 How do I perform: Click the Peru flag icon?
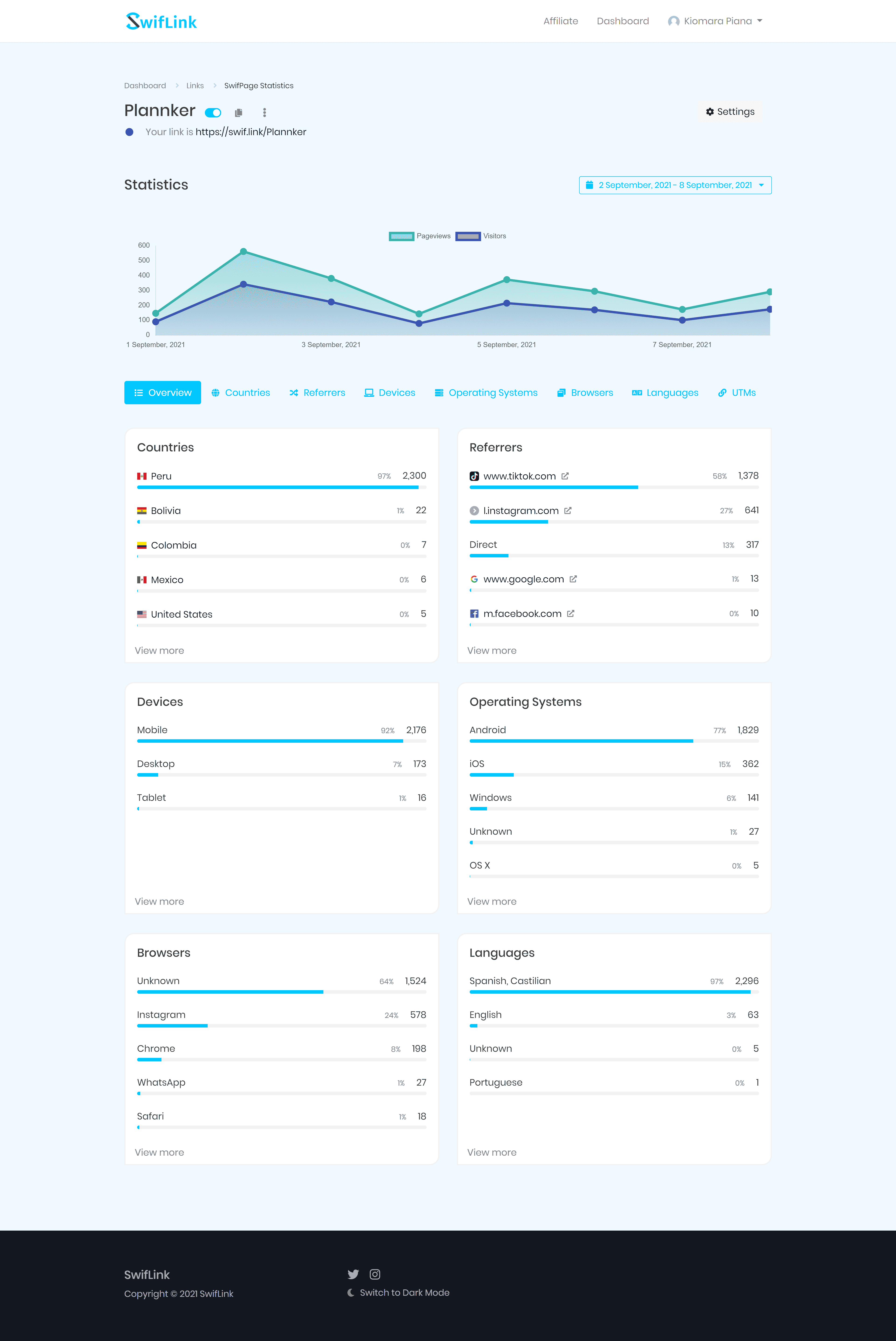click(x=142, y=476)
